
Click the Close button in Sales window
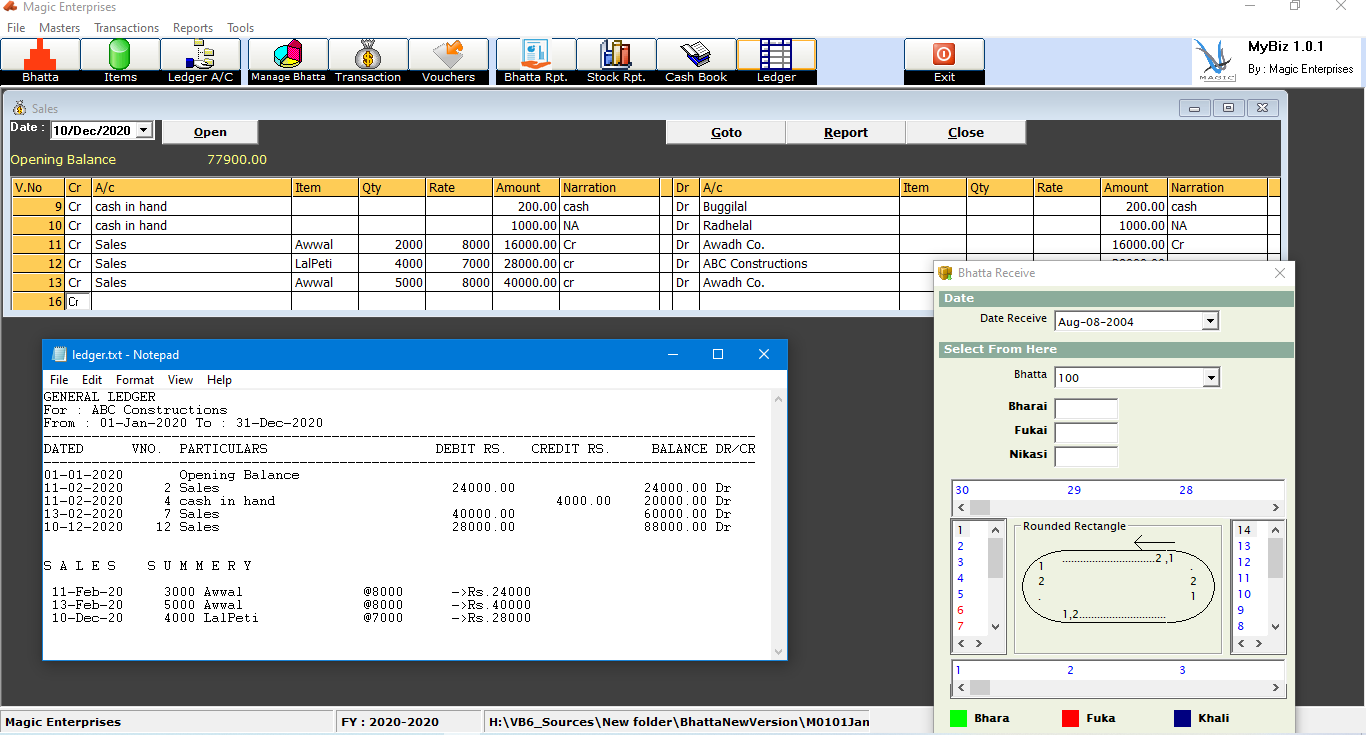pos(966,132)
